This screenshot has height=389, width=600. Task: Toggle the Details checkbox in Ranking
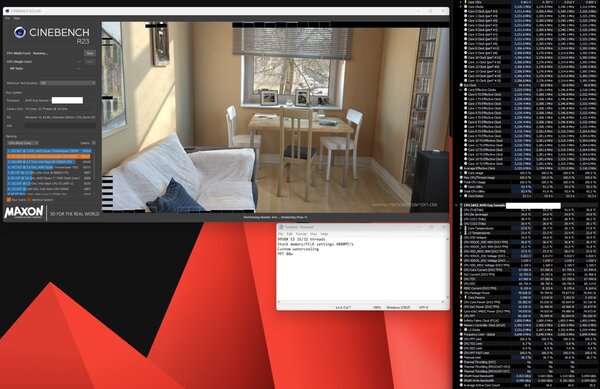point(93,143)
